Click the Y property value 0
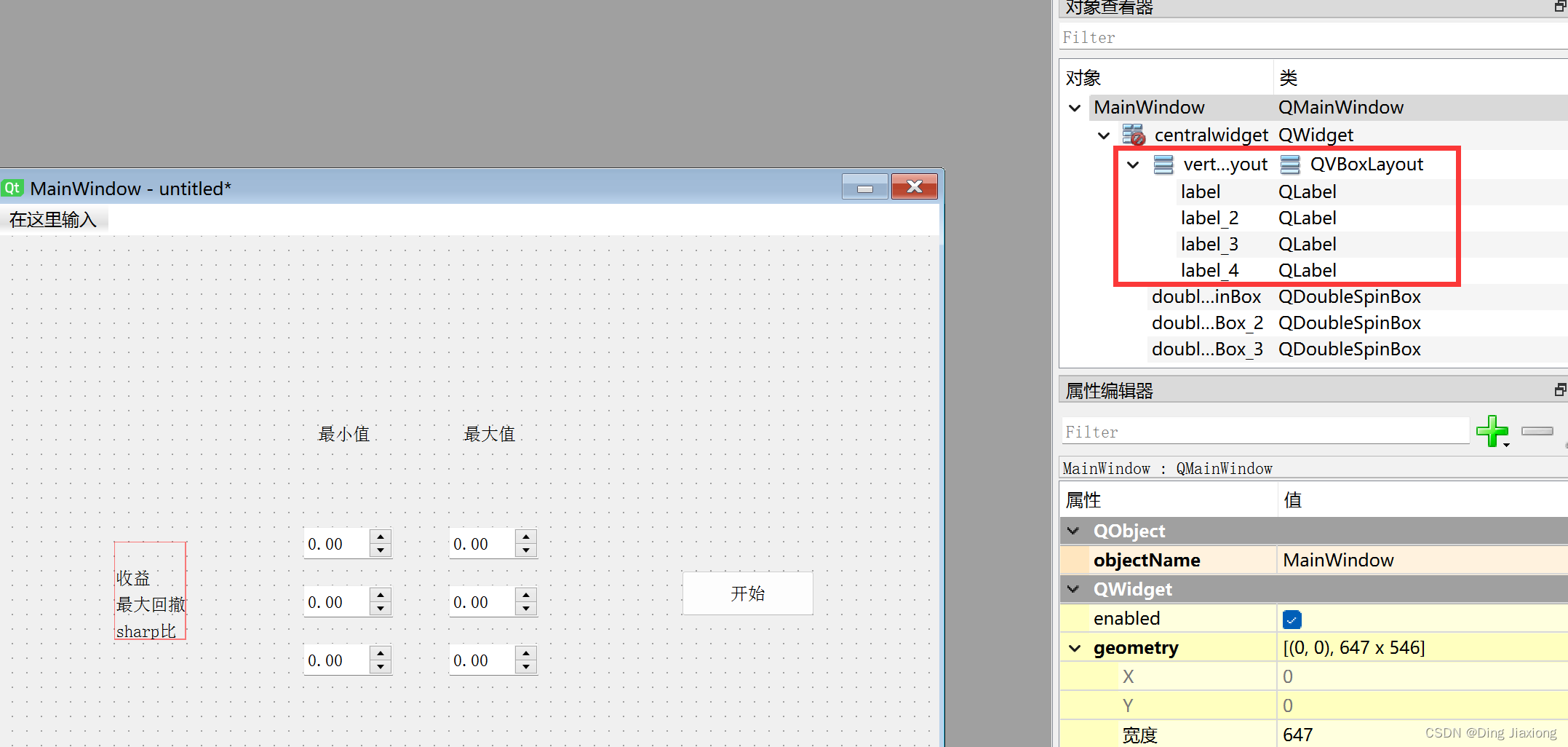 (1422, 705)
